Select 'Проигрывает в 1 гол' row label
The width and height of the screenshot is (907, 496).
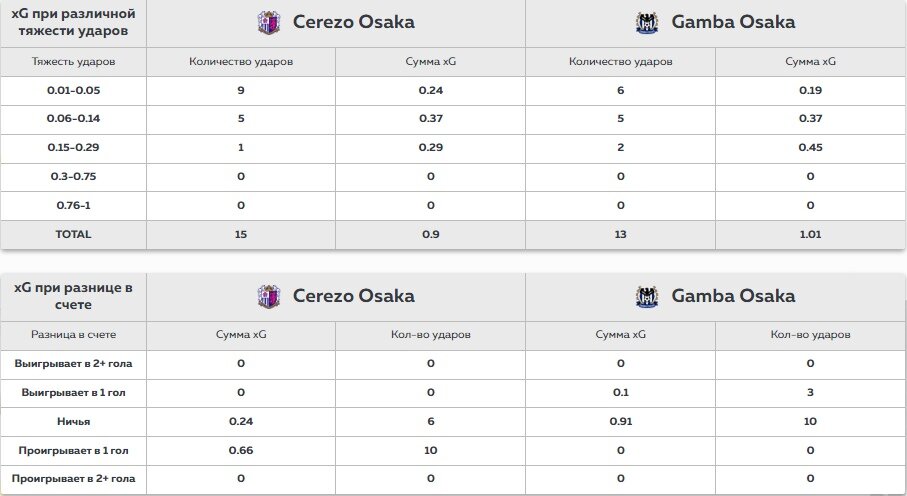(x=73, y=450)
